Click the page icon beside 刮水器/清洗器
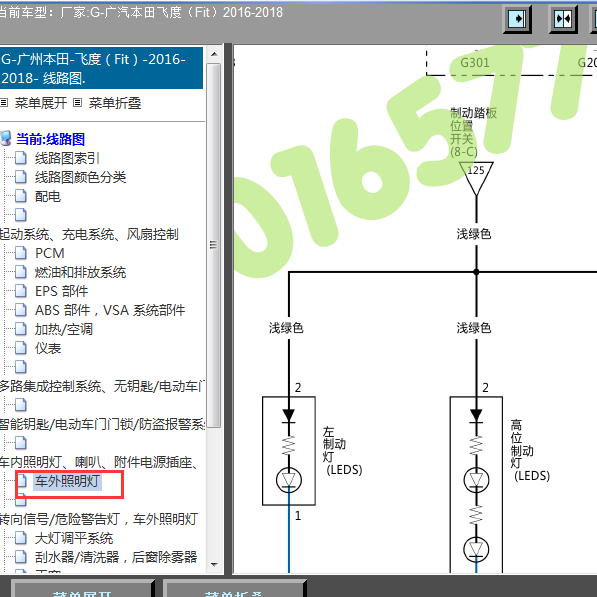This screenshot has width=597, height=597. click(21, 557)
